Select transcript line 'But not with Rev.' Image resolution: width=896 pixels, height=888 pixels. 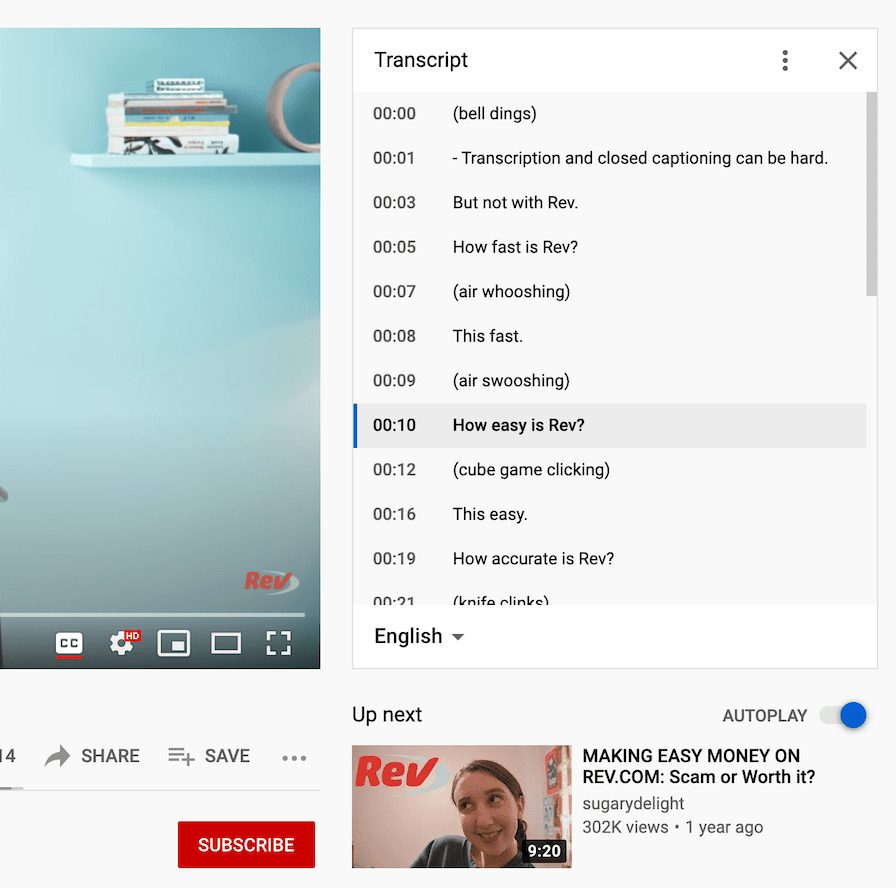click(x=610, y=202)
